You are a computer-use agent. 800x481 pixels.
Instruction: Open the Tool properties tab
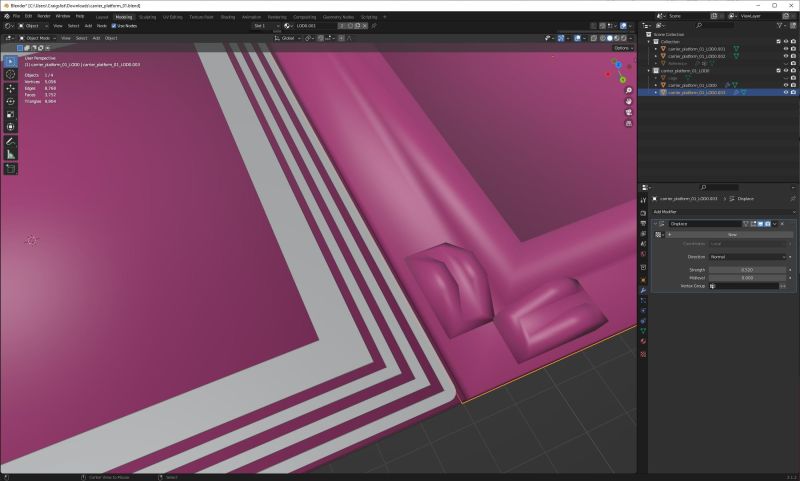click(643, 200)
